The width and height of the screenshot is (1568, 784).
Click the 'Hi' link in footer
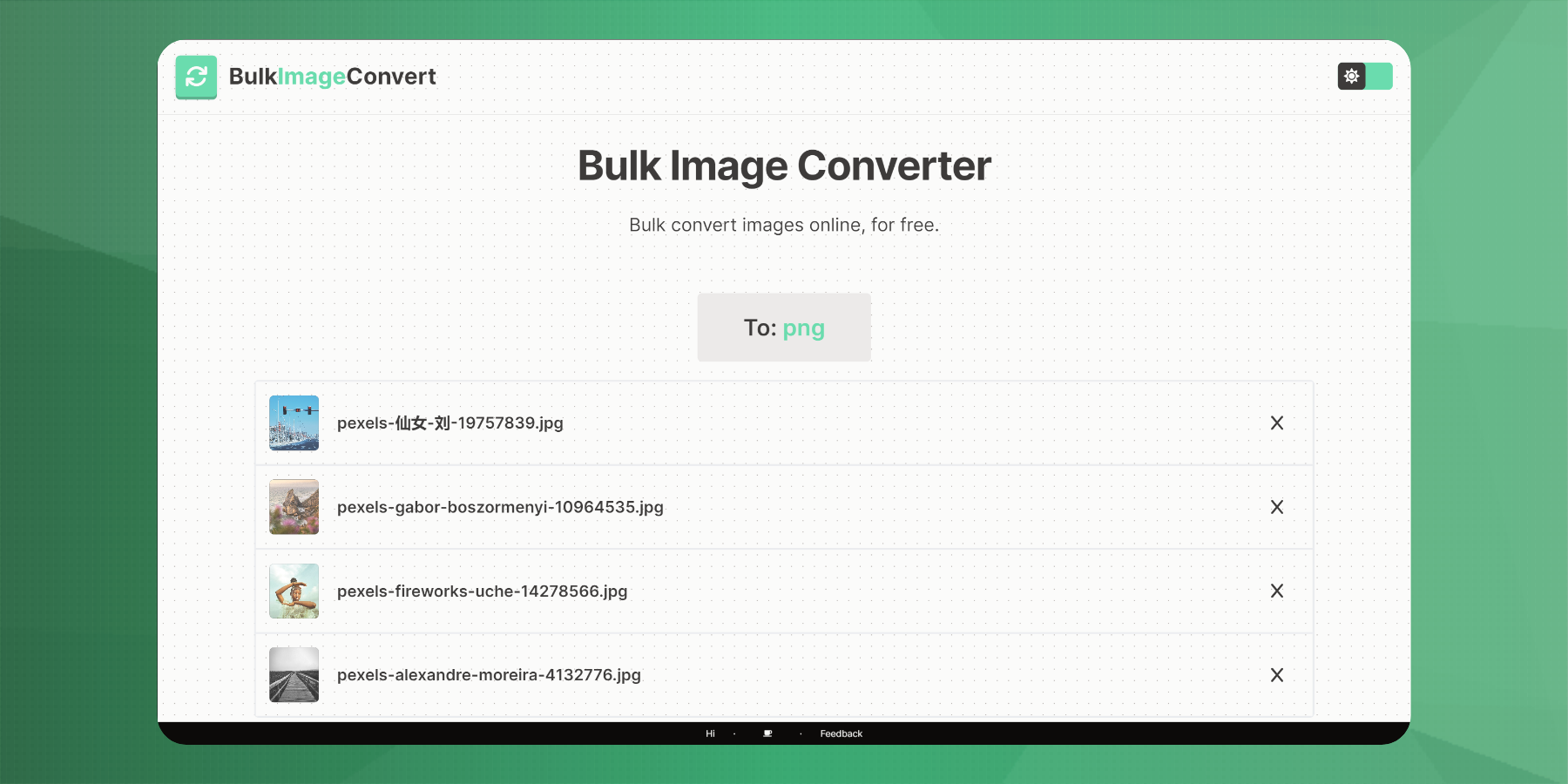710,733
